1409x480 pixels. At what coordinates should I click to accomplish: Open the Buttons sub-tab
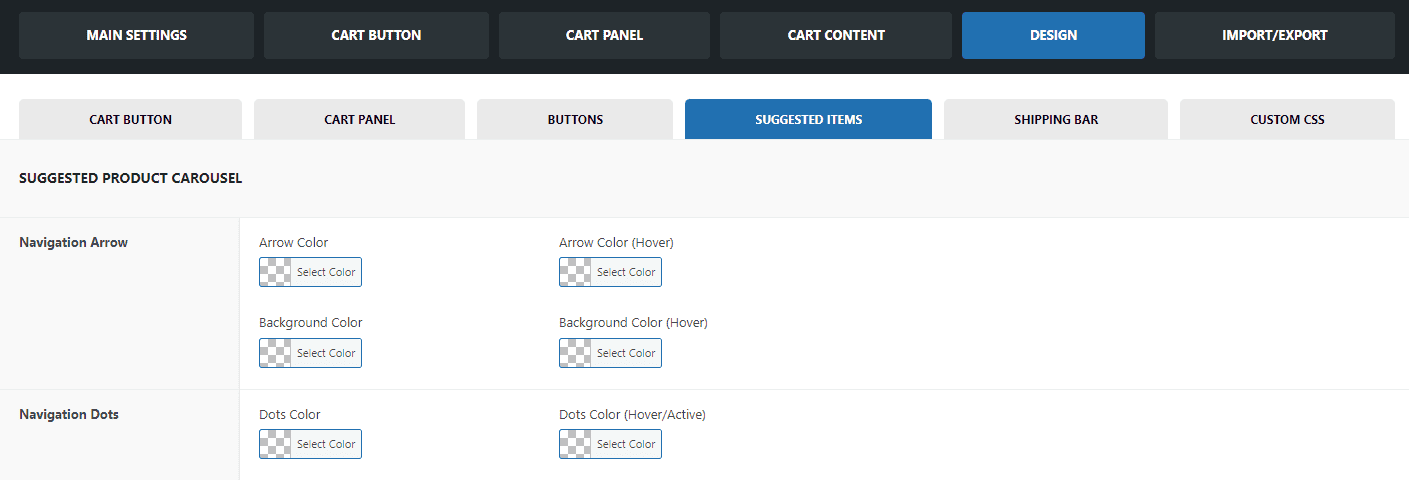(575, 119)
